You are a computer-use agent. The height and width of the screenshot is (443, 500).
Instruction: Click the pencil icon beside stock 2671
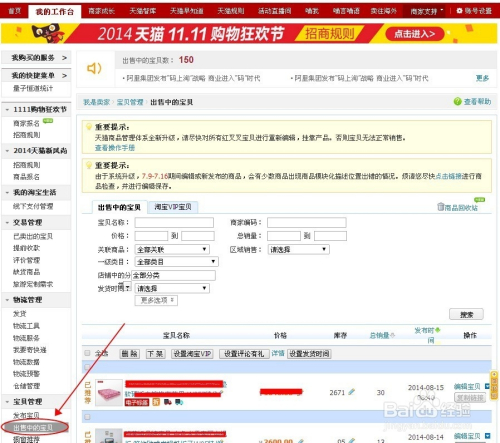(x=351, y=392)
